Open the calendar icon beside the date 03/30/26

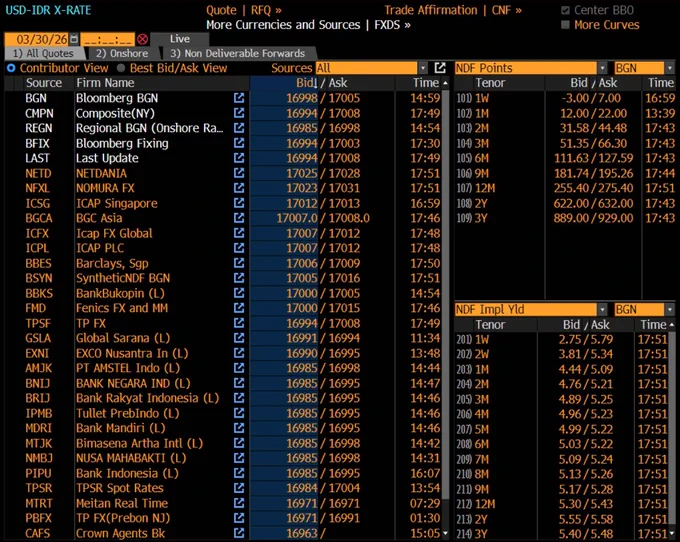pyautogui.click(x=74, y=39)
